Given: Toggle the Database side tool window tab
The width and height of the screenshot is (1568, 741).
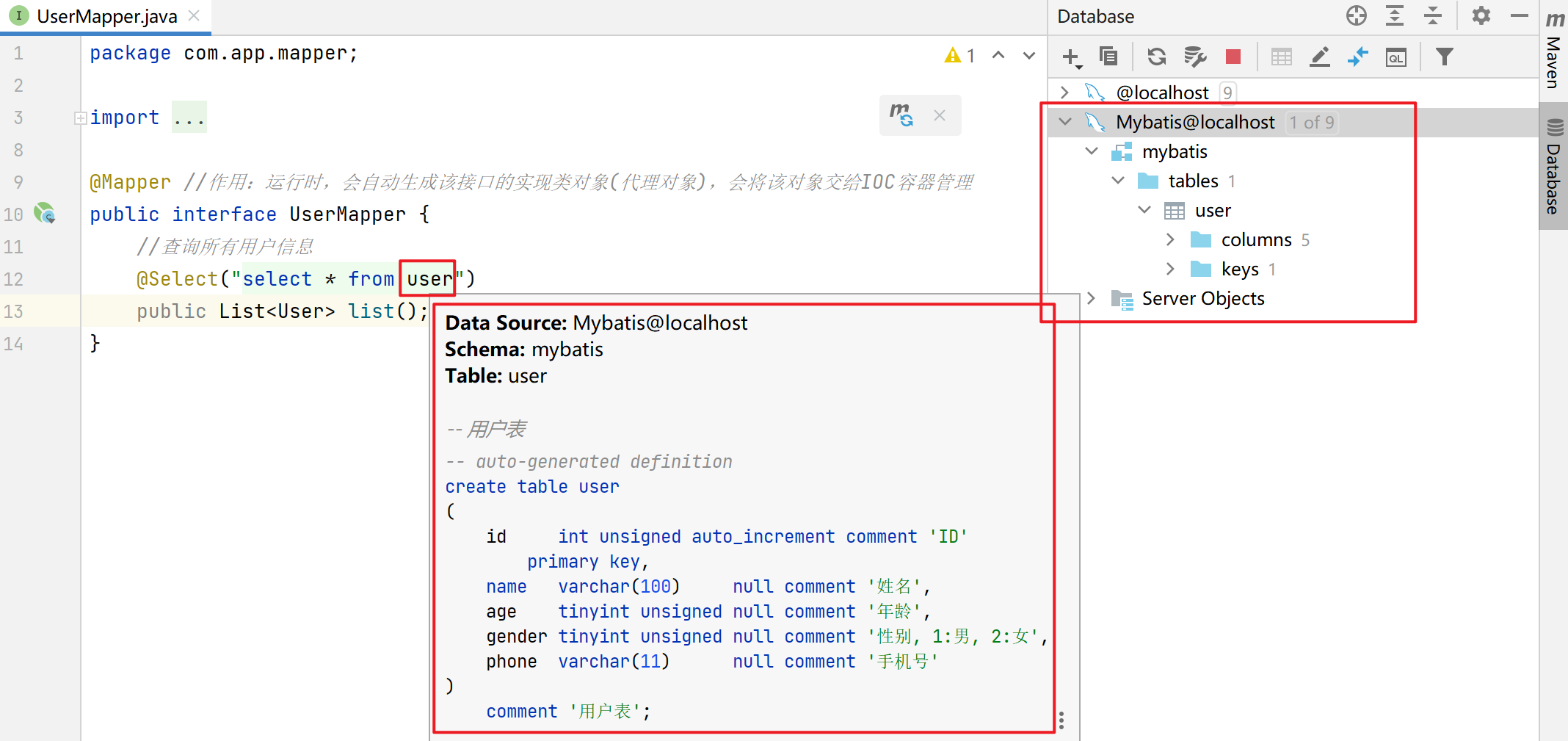Looking at the screenshot, I should [1553, 167].
